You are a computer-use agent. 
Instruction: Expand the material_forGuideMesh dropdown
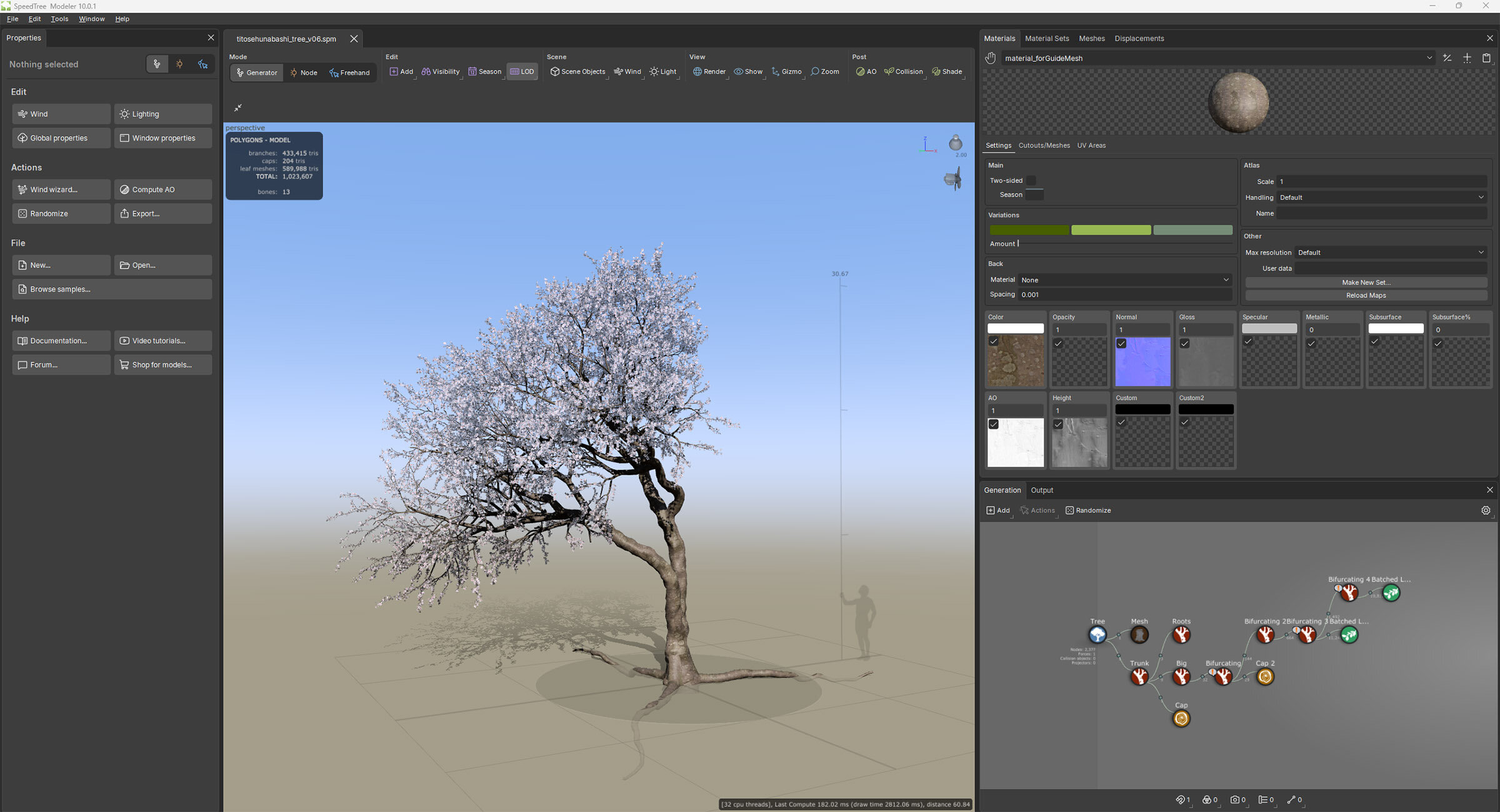[x=1429, y=58]
